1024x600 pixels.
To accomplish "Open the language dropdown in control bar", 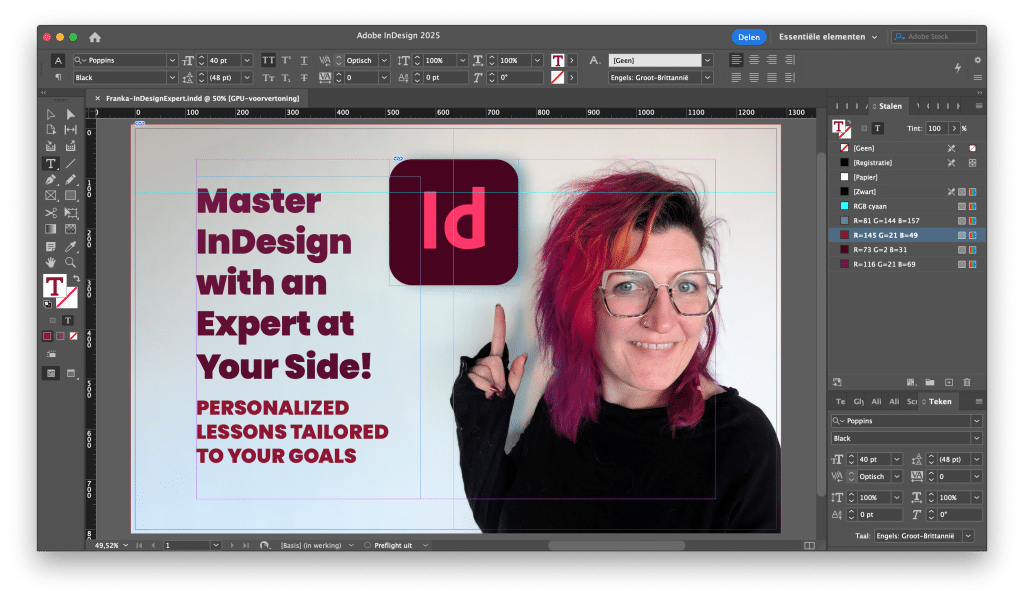I will (707, 78).
